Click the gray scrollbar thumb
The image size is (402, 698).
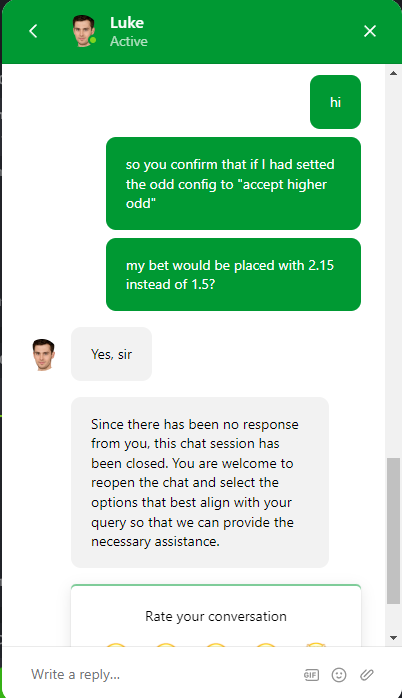pos(393,531)
